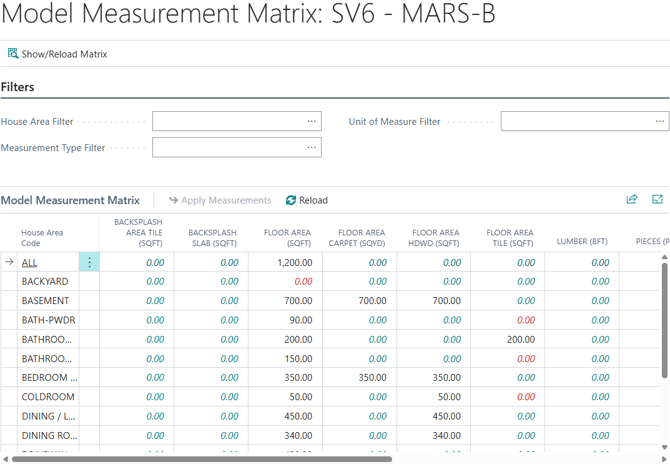Viewport: 670px width, 467px height.
Task: Click 1,200.00 floor area value for ALL
Action: (295, 262)
